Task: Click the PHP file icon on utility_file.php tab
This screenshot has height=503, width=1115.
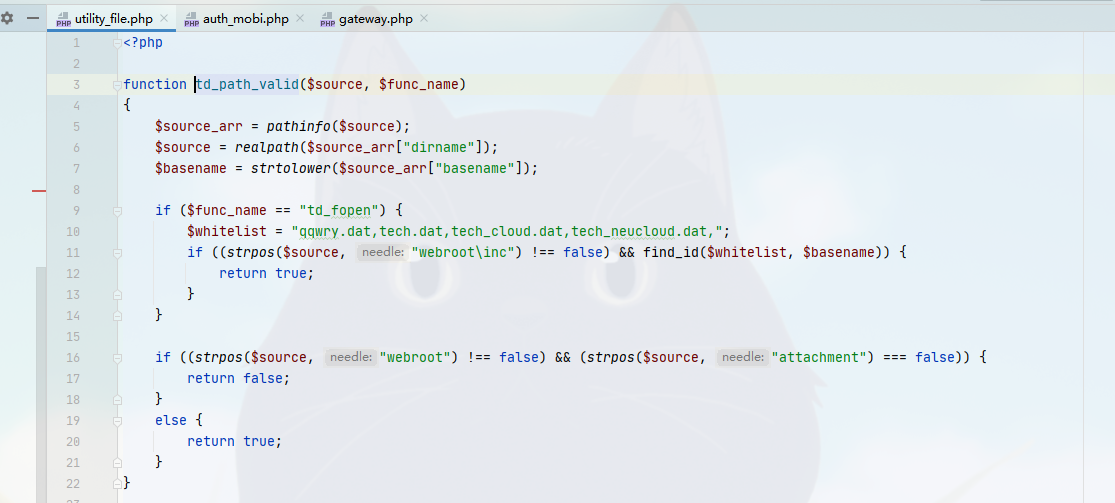Action: [63, 19]
